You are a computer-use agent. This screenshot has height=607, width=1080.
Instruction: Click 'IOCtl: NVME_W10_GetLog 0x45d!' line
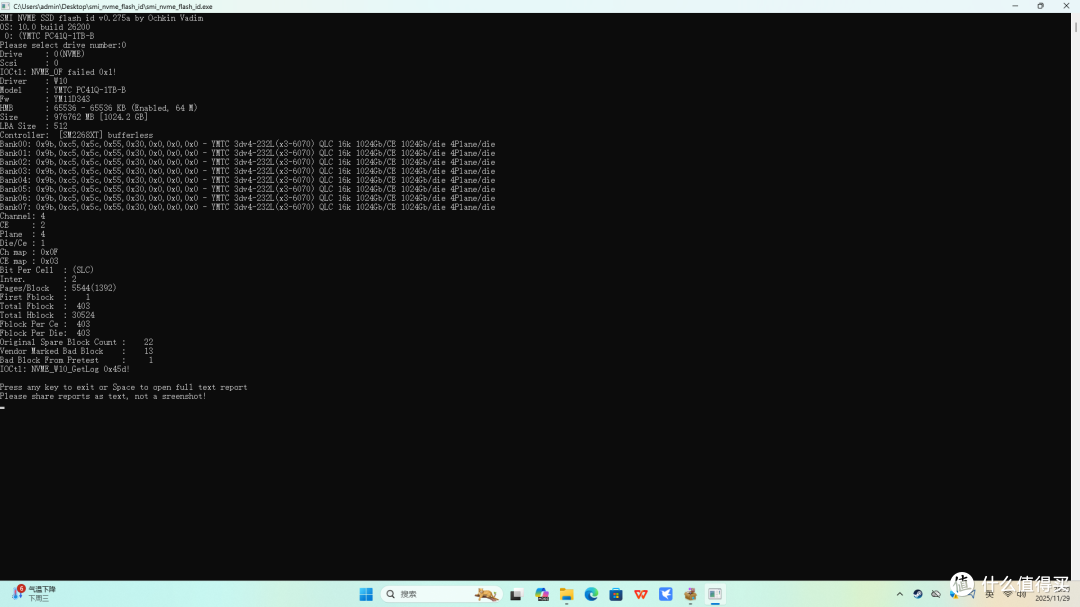65,369
